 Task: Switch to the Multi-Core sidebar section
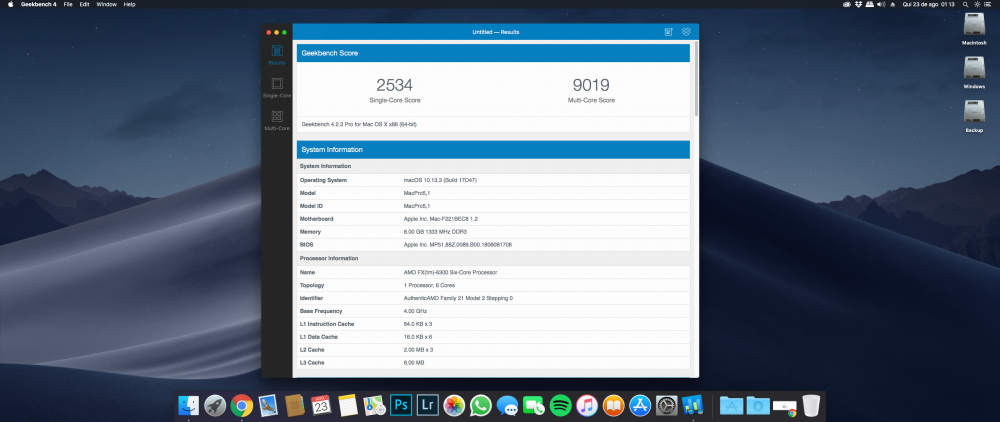point(277,120)
